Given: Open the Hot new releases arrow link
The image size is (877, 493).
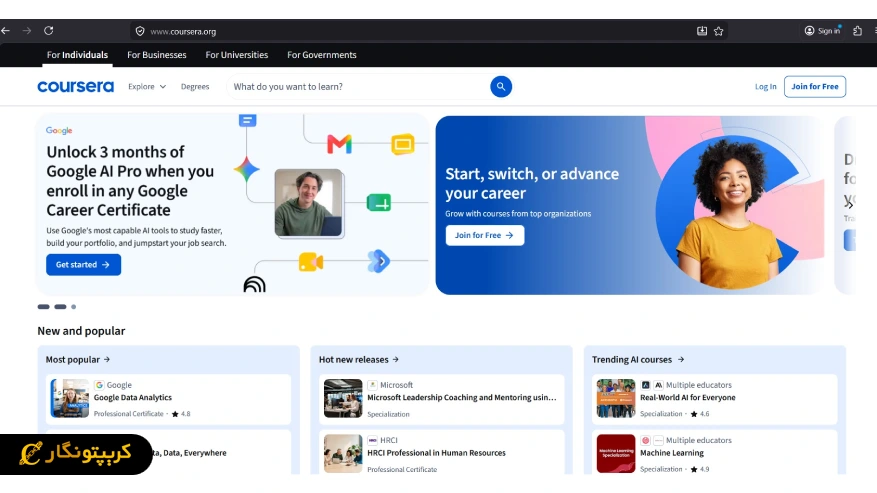Looking at the screenshot, I should pyautogui.click(x=359, y=360).
